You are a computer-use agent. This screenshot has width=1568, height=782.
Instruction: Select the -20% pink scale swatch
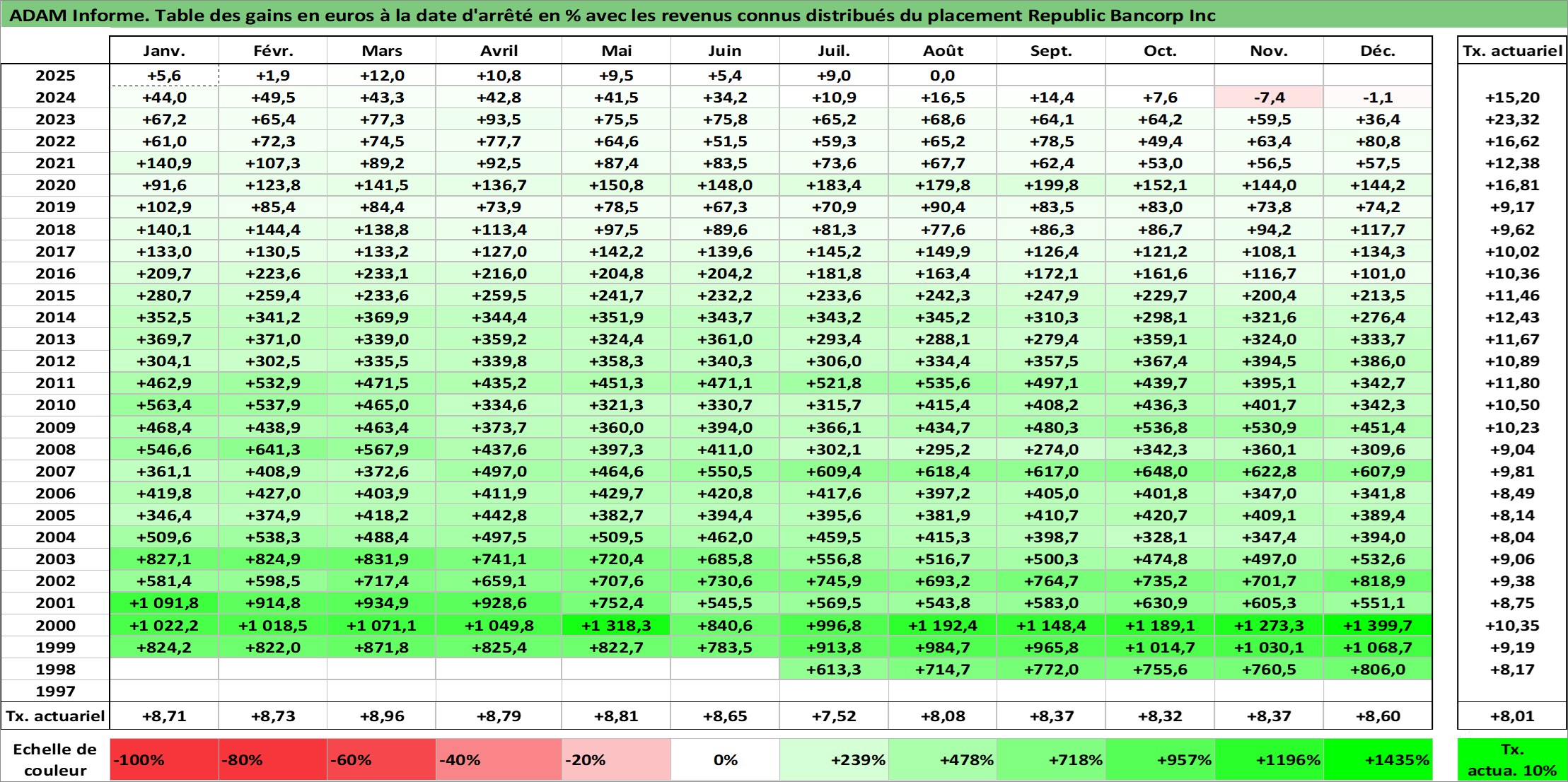pyautogui.click(x=616, y=760)
